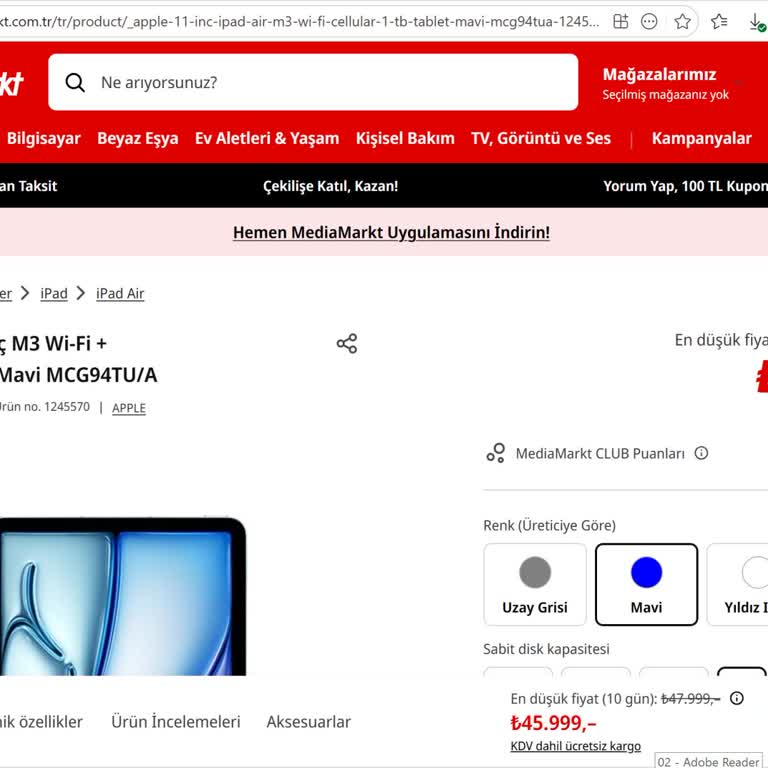Click MediaMarkt CLUB Puanları info icon
This screenshot has height=768, width=768.
point(701,453)
